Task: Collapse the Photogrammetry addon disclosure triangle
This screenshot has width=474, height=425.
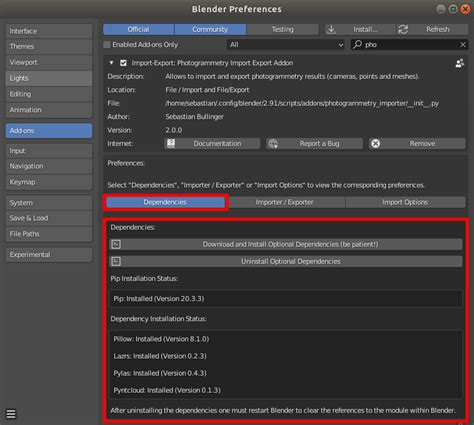Action: [x=111, y=63]
